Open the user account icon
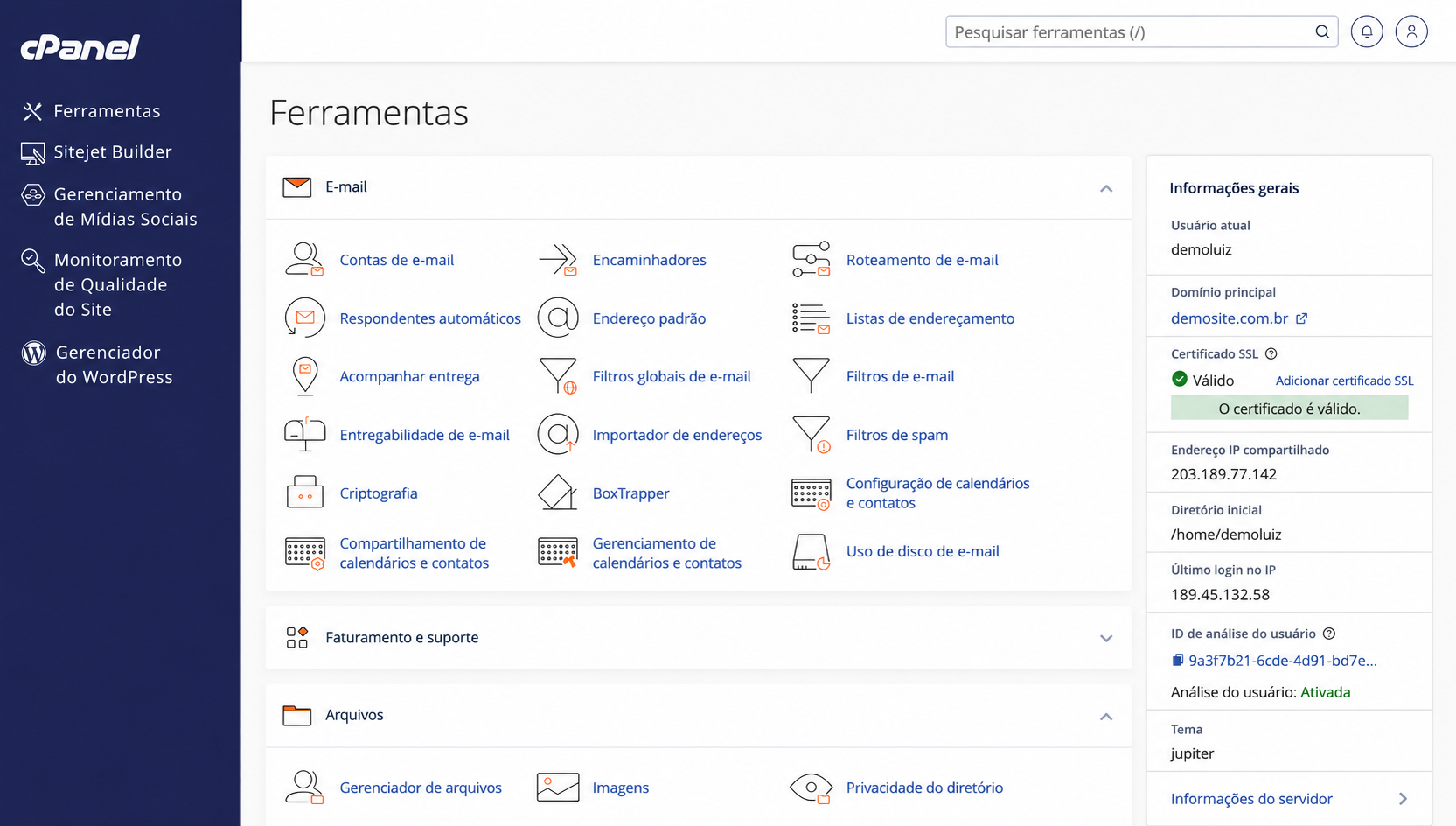Viewport: 1456px width, 826px height. click(x=1411, y=32)
